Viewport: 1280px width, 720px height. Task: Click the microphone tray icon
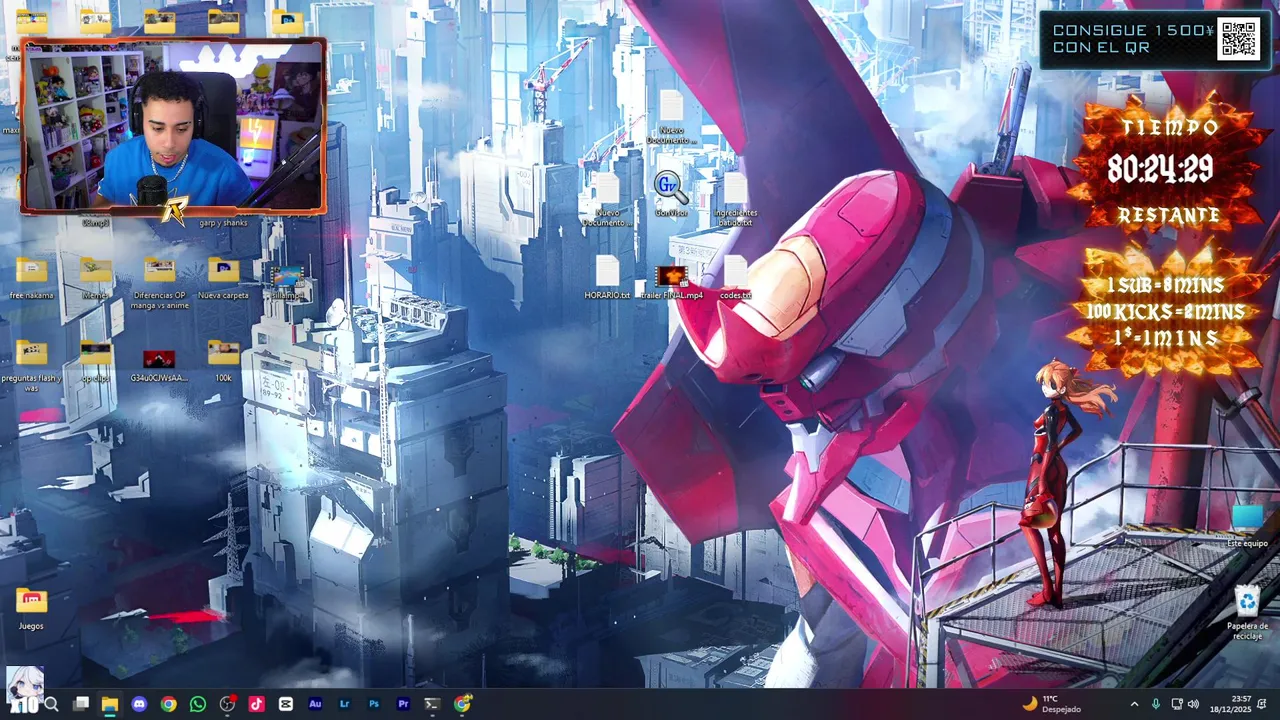[1155, 704]
